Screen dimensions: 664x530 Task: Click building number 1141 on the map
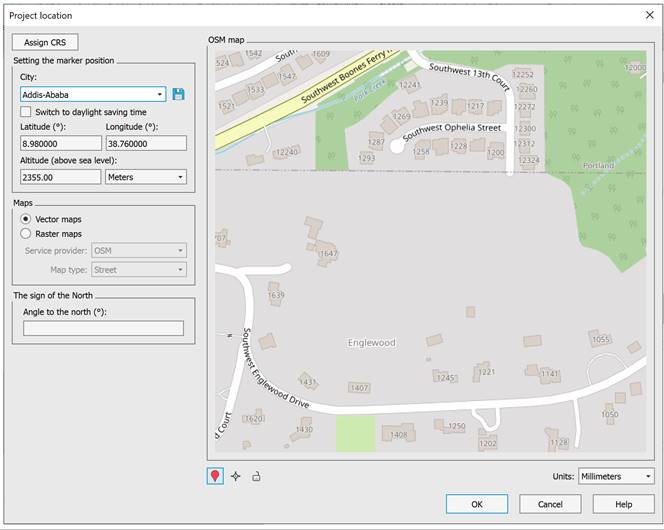pos(550,374)
